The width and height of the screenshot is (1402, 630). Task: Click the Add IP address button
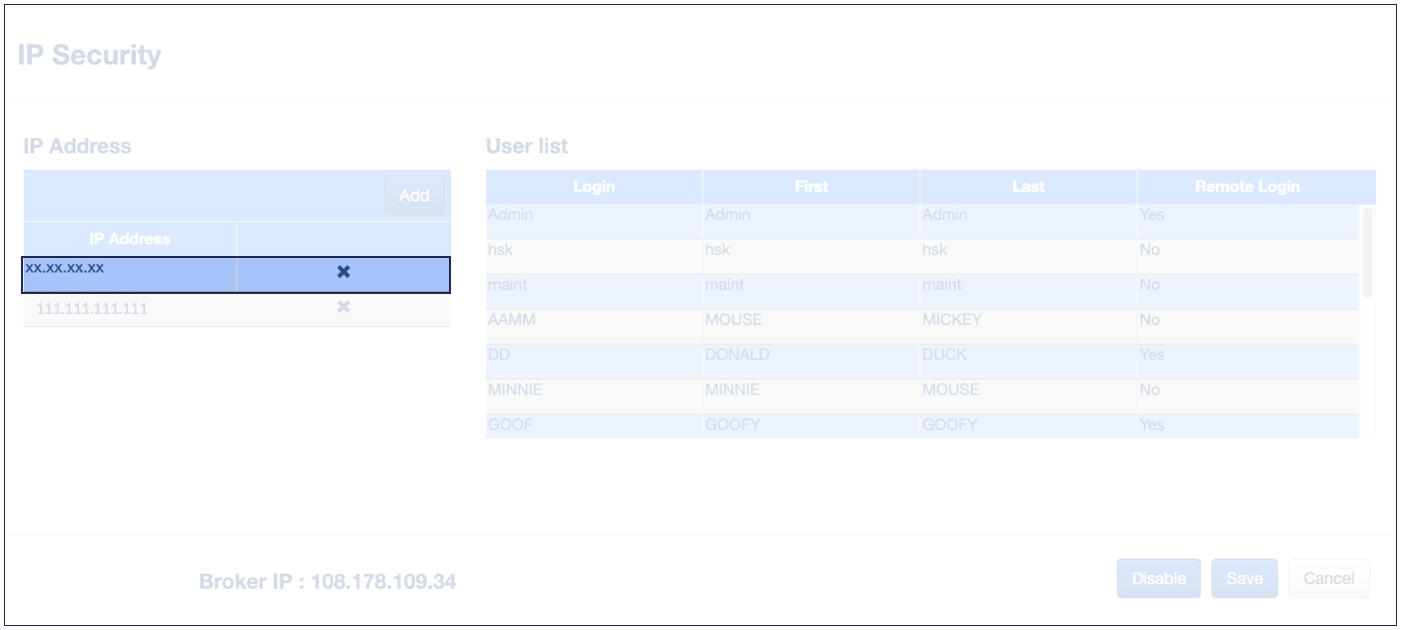[414, 196]
